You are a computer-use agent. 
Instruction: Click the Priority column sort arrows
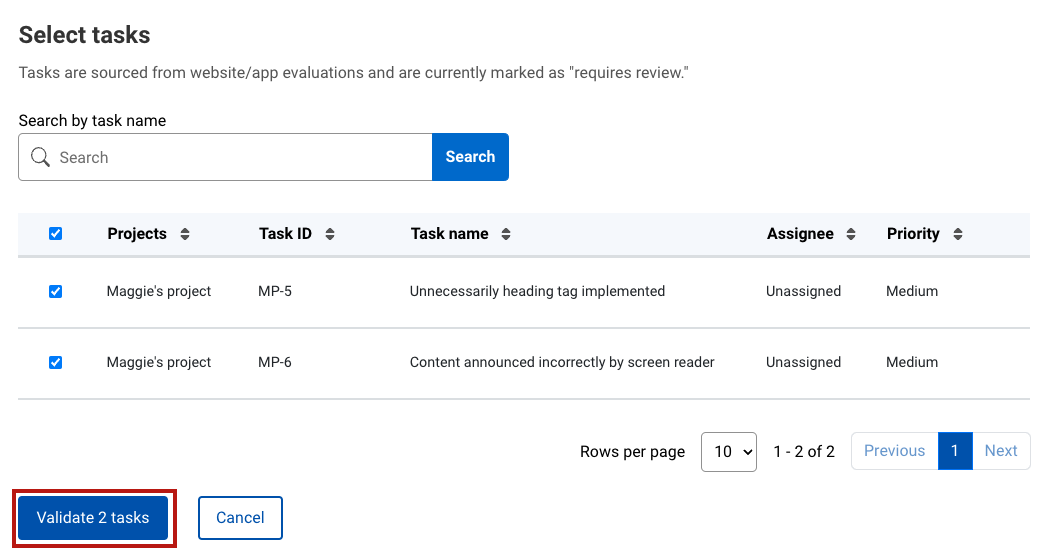pos(958,234)
